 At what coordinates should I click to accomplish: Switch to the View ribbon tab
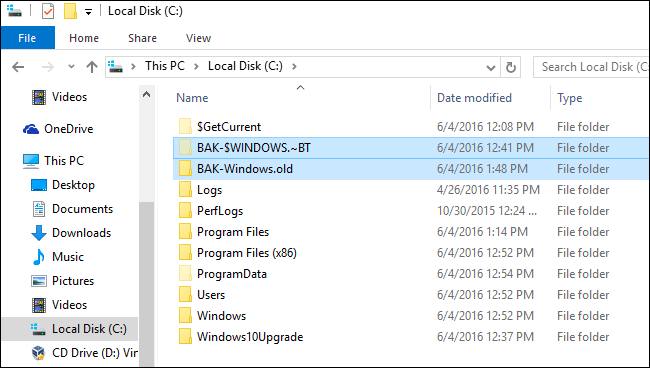pos(198,38)
